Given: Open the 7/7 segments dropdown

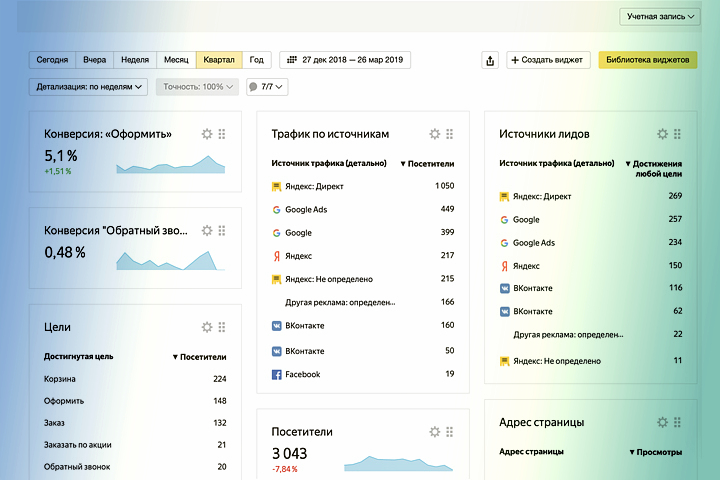Looking at the screenshot, I should tap(267, 87).
